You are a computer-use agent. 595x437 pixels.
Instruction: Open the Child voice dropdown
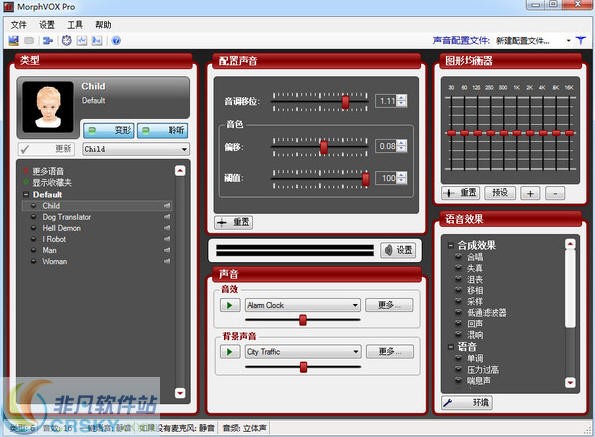pyautogui.click(x=136, y=149)
